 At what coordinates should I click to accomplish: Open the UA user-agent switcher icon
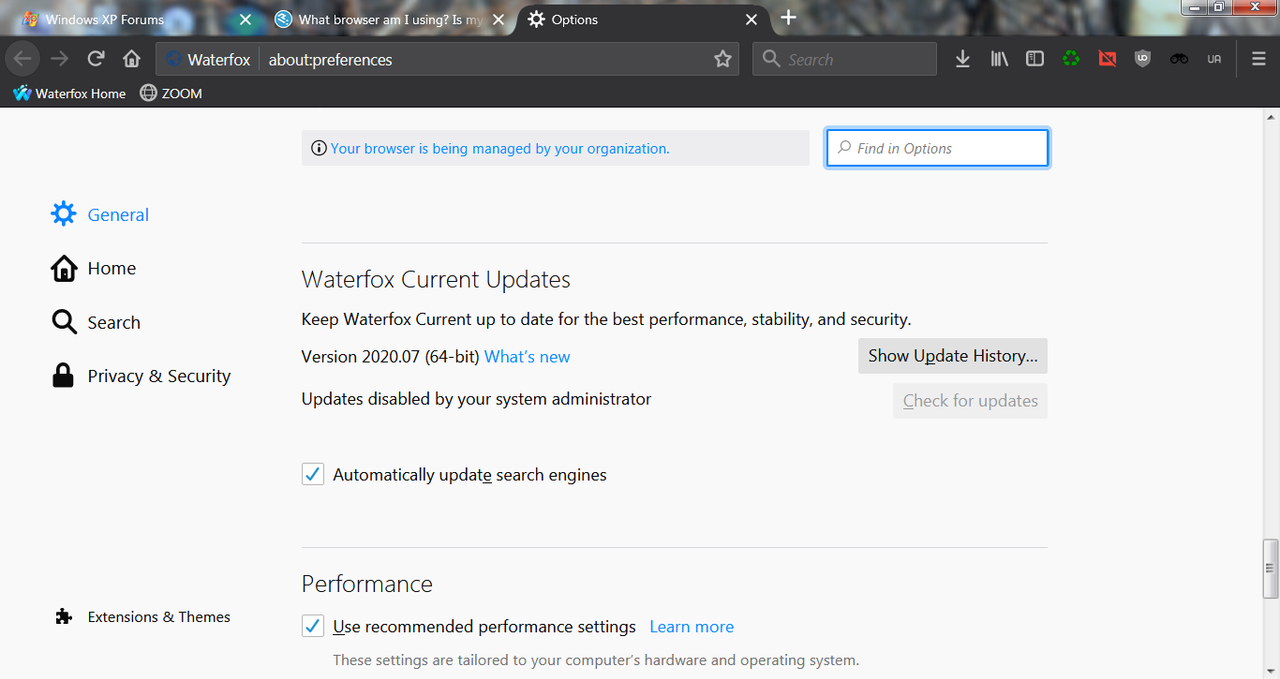point(1214,59)
